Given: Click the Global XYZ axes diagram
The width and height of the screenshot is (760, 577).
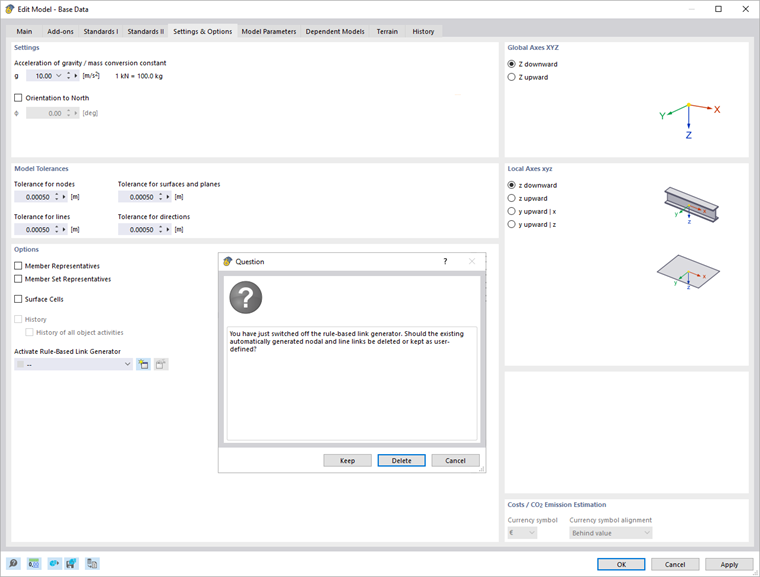Looking at the screenshot, I should (x=689, y=120).
